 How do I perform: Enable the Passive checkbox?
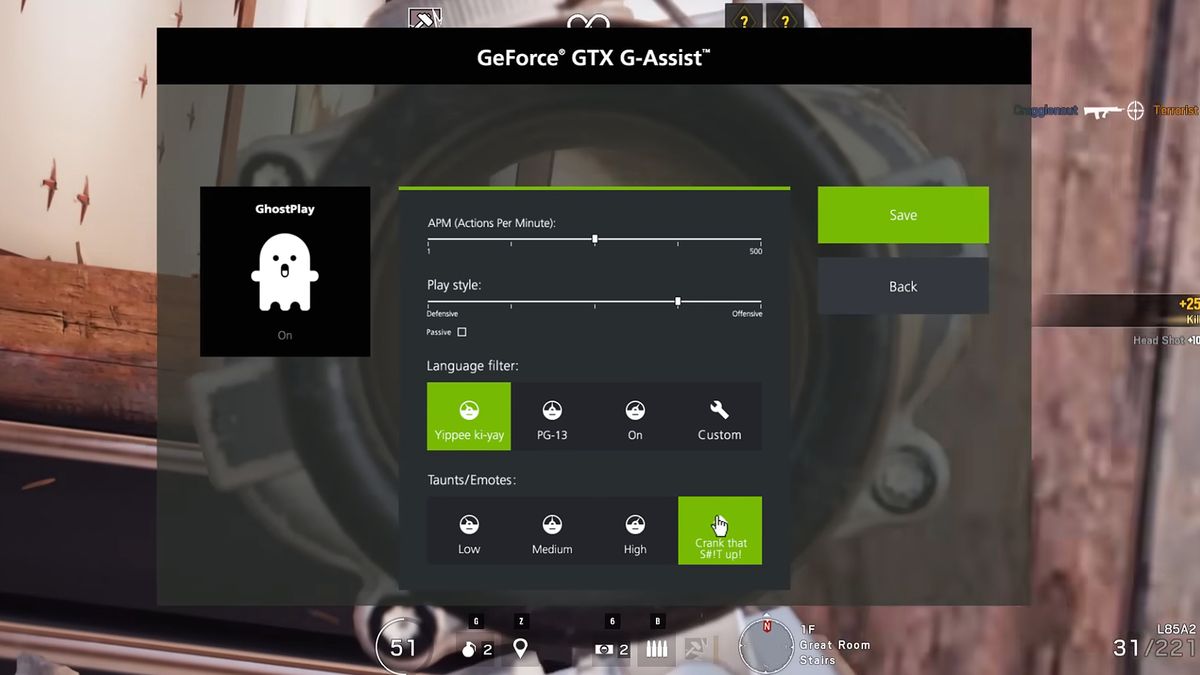click(x=461, y=332)
